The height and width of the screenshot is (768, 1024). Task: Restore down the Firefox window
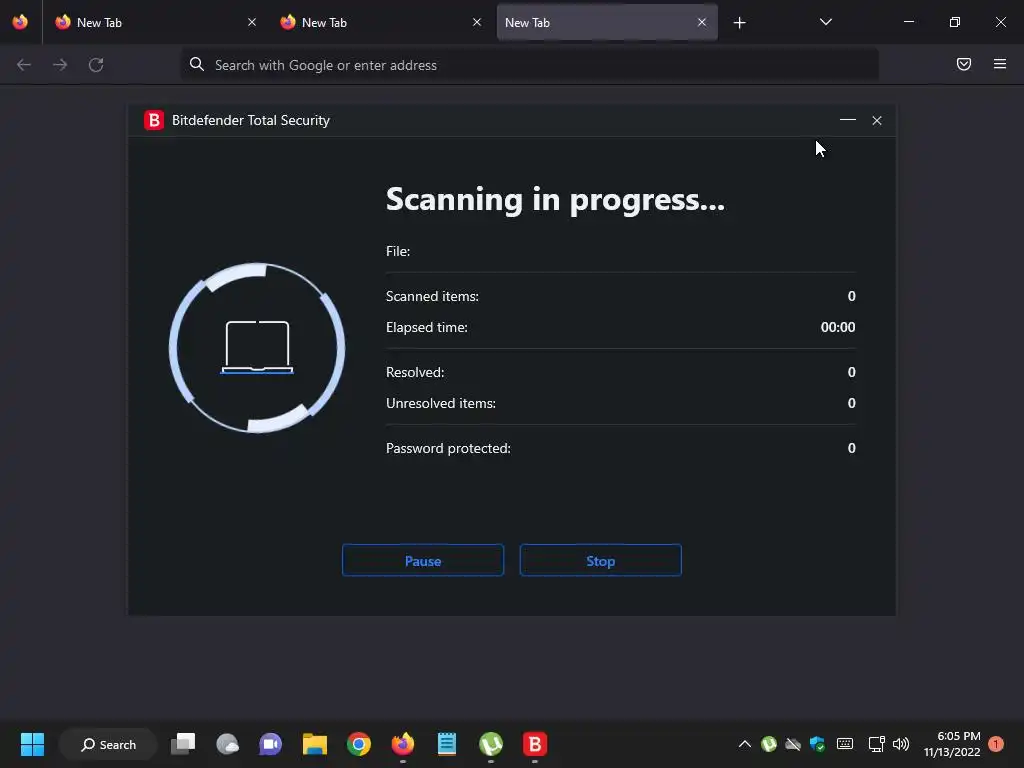tap(955, 22)
